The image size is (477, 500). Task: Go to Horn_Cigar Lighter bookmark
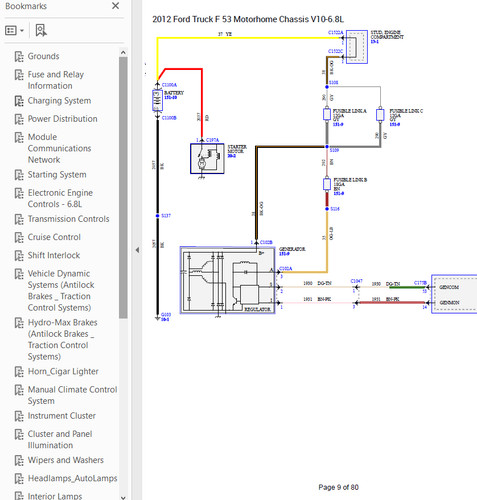(63, 371)
